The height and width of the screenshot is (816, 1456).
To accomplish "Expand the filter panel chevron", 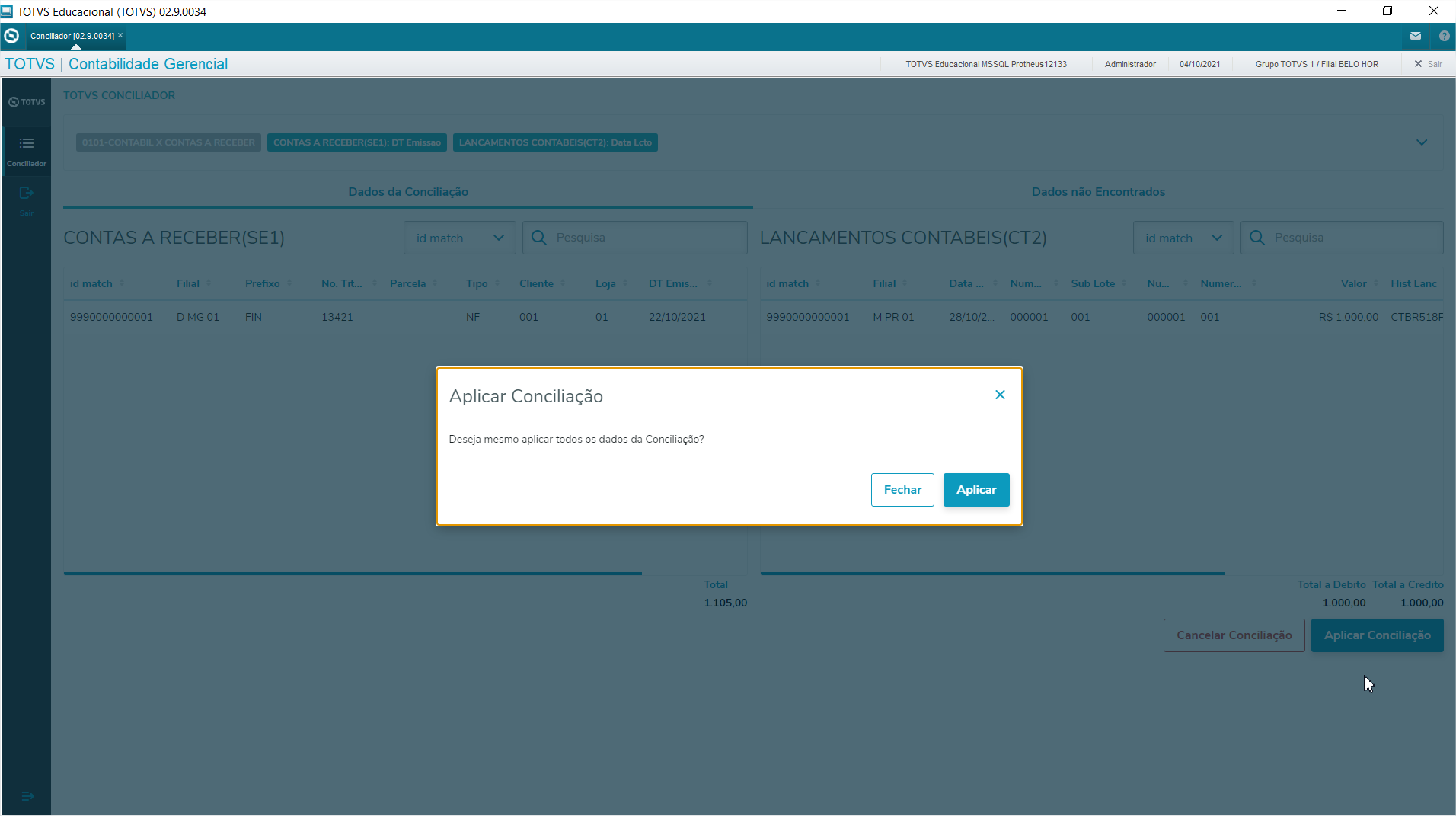I will point(1422,142).
